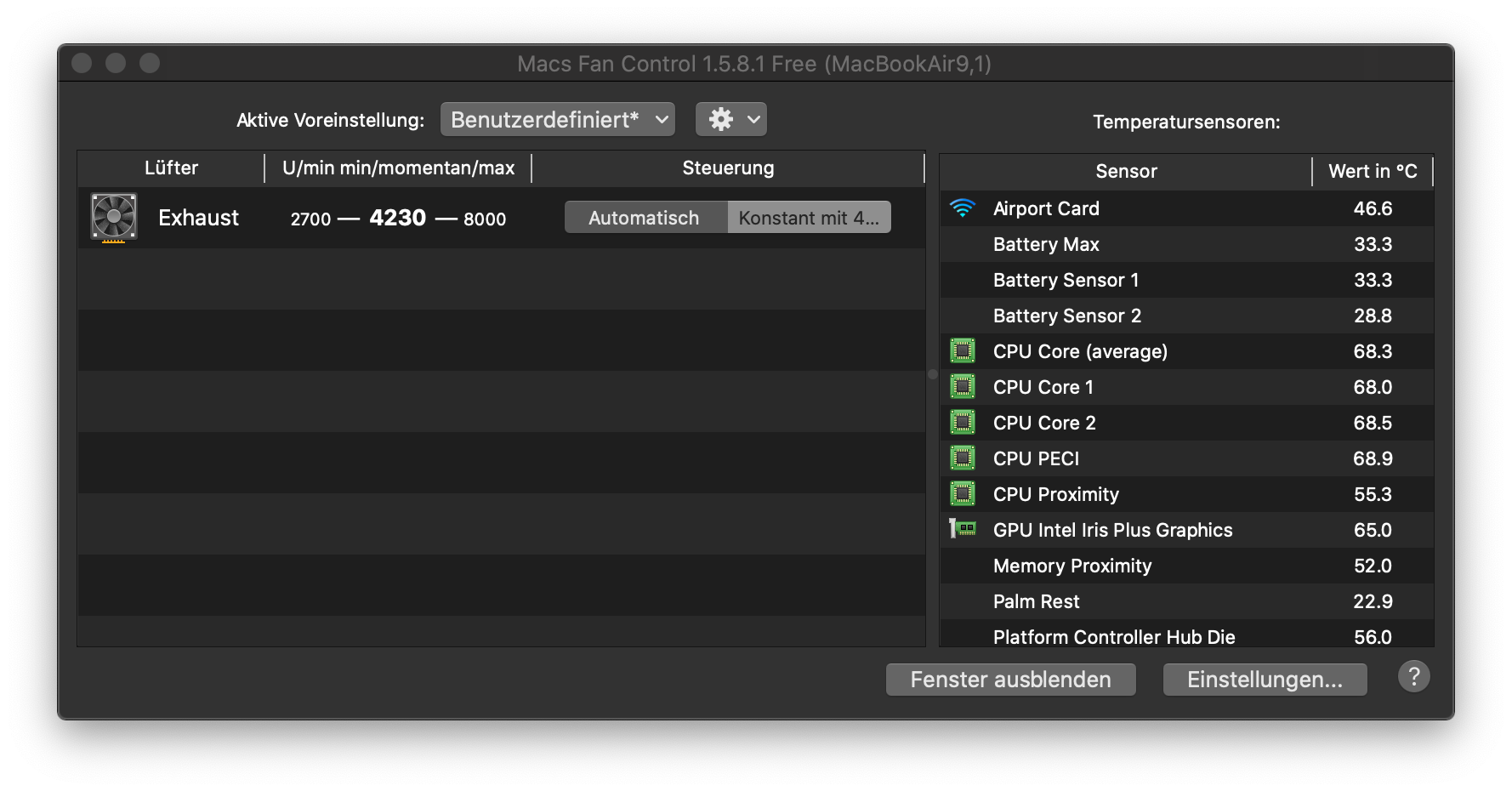This screenshot has width=1512, height=791.
Task: Select Battery Sensor 1 row
Action: tap(1186, 280)
